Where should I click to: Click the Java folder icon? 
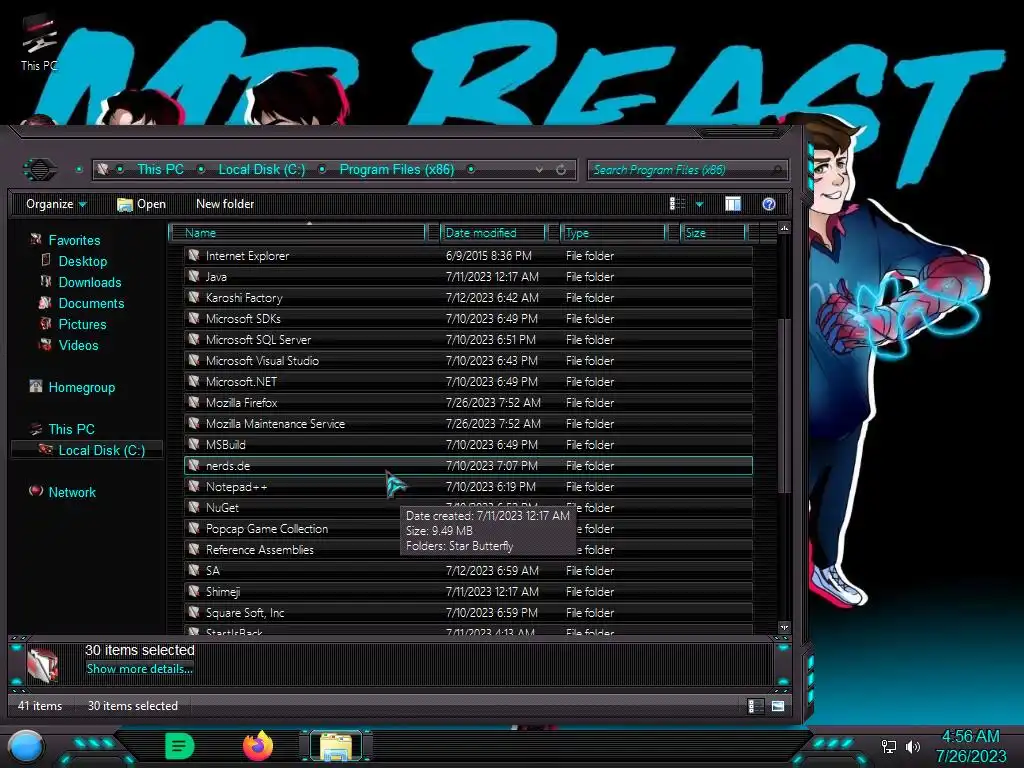[x=194, y=276]
